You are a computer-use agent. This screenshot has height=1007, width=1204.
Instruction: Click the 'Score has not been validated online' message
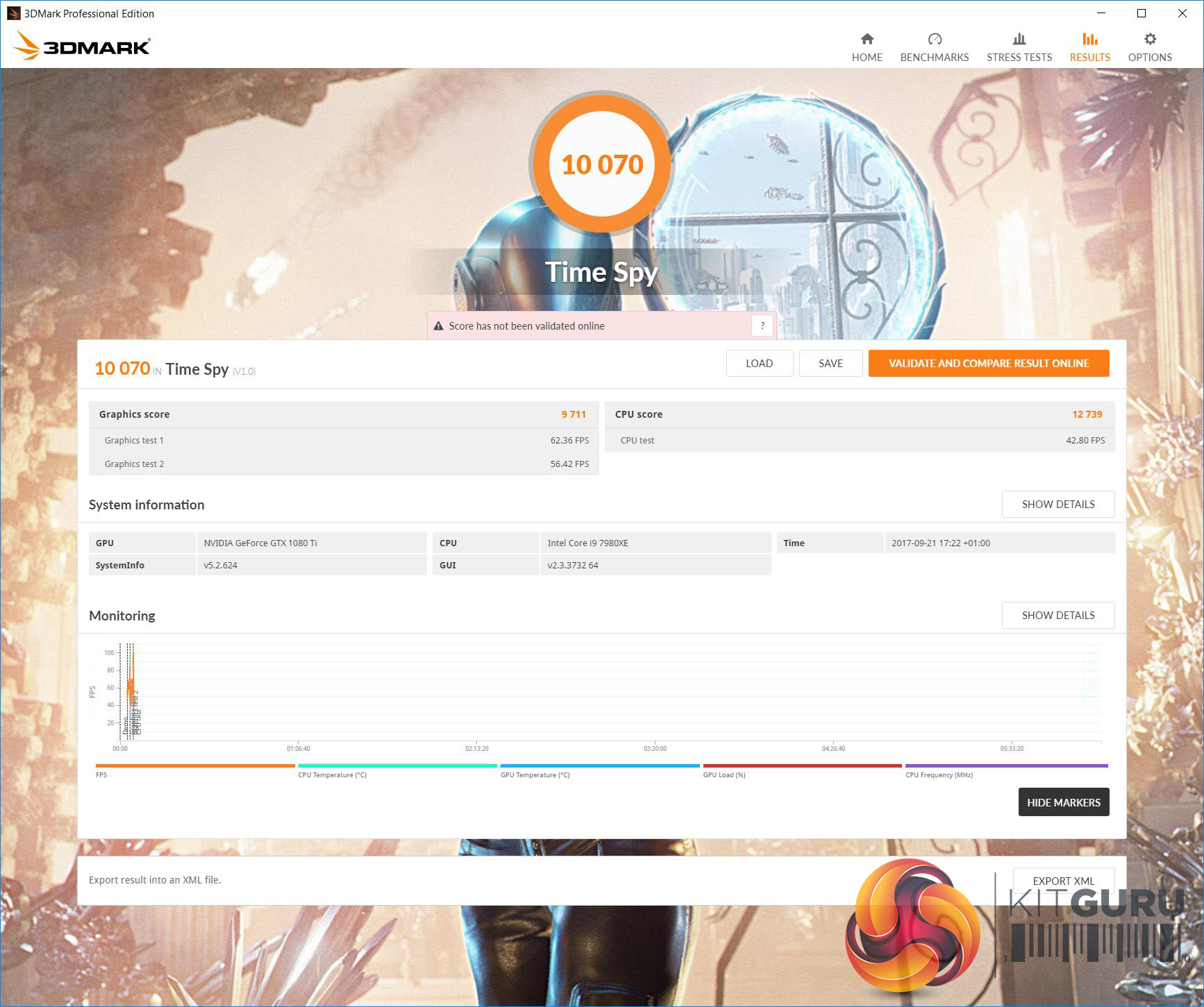pyautogui.click(x=526, y=326)
